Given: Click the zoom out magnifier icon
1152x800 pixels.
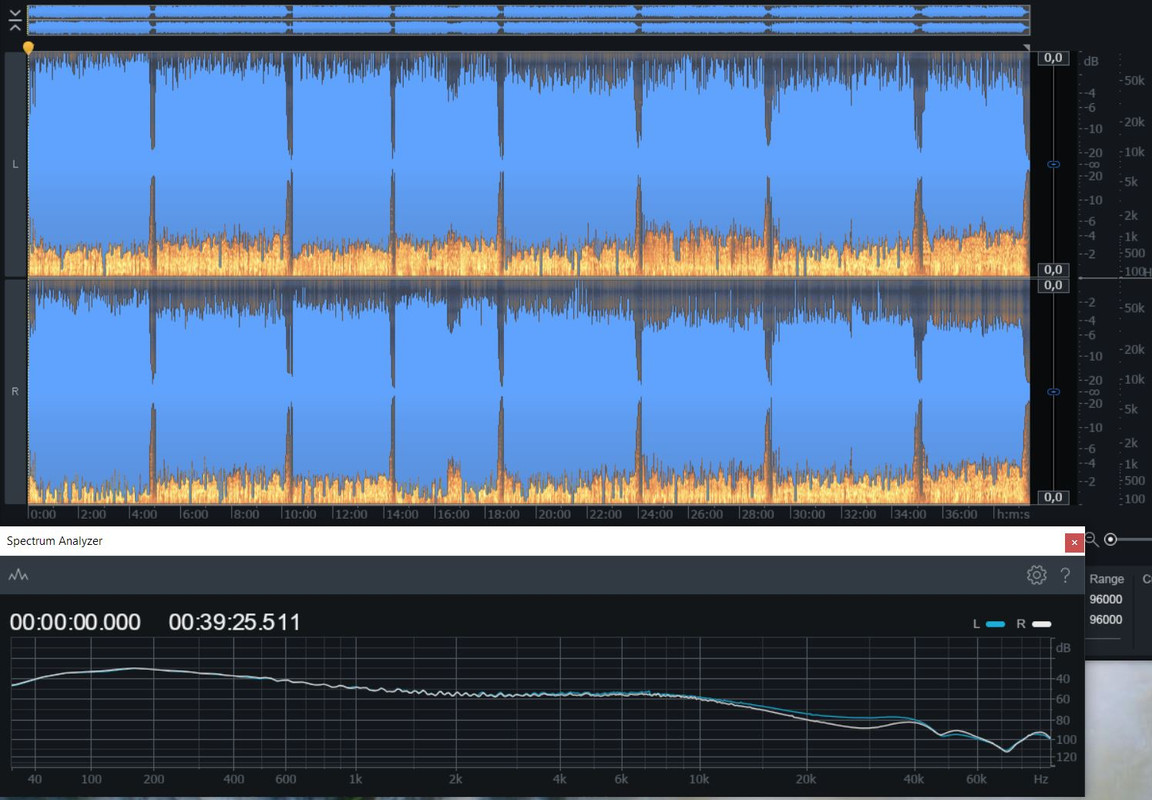Looking at the screenshot, I should pyautogui.click(x=1092, y=540).
